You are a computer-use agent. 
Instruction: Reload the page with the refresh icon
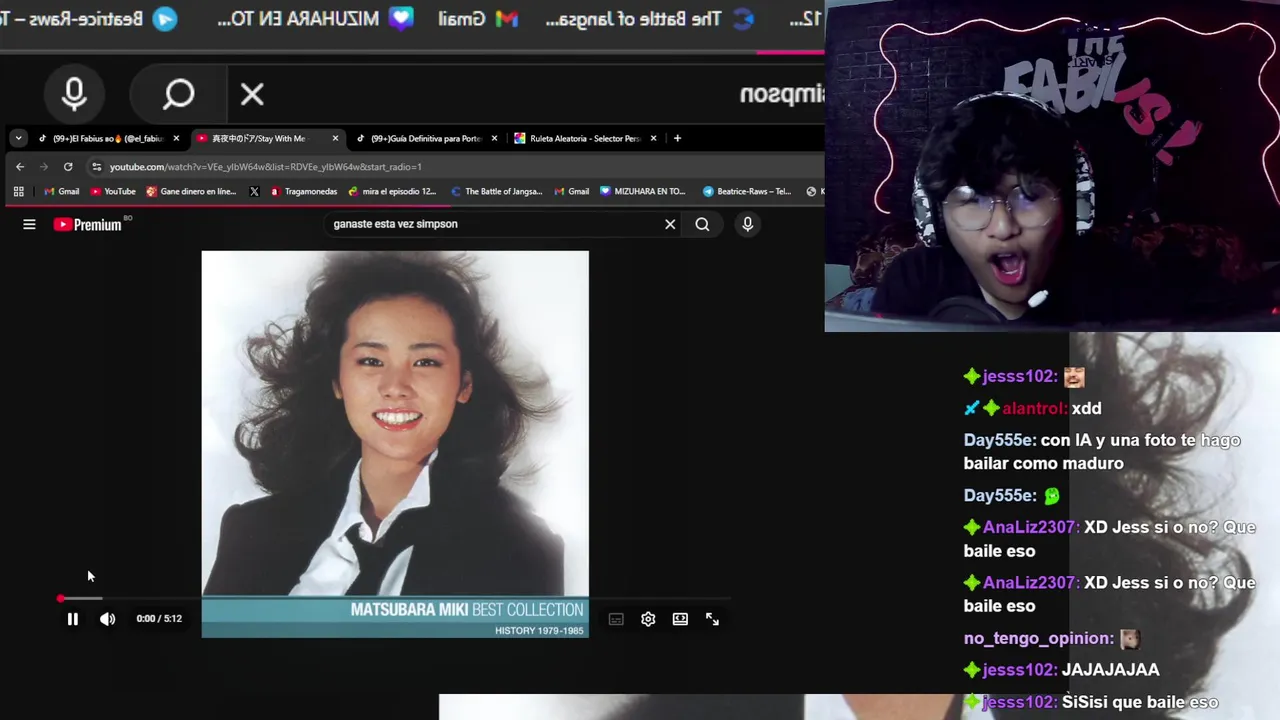point(68,167)
